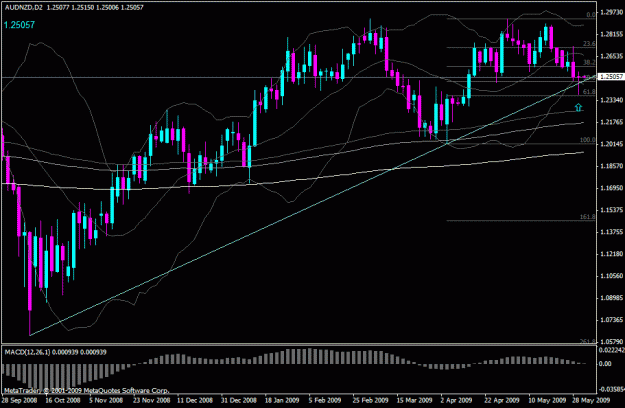
Task: Select the 261.8 Fibonacci level label
Action: pyautogui.click(x=588, y=341)
